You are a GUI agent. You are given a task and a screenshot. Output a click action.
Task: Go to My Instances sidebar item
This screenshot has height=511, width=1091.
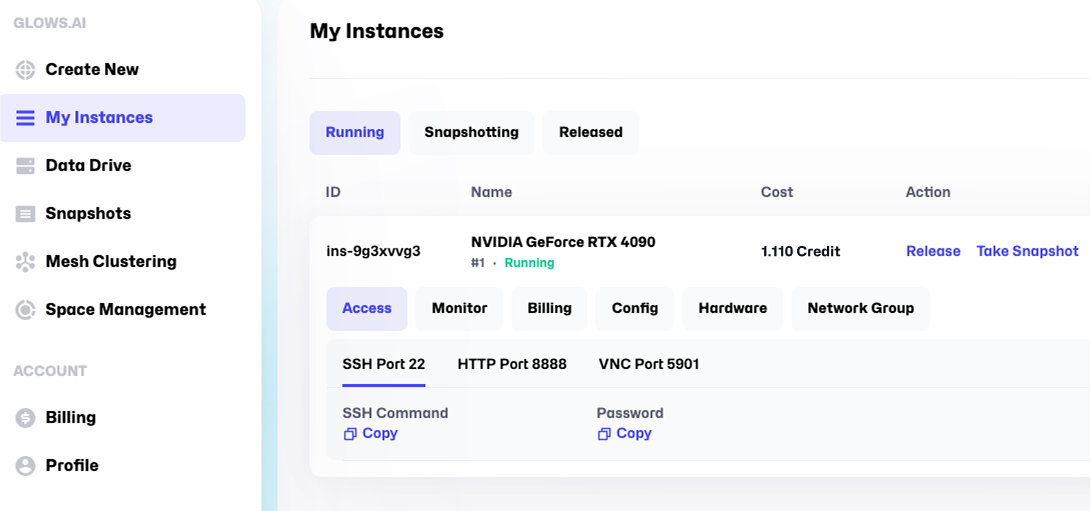122,118
